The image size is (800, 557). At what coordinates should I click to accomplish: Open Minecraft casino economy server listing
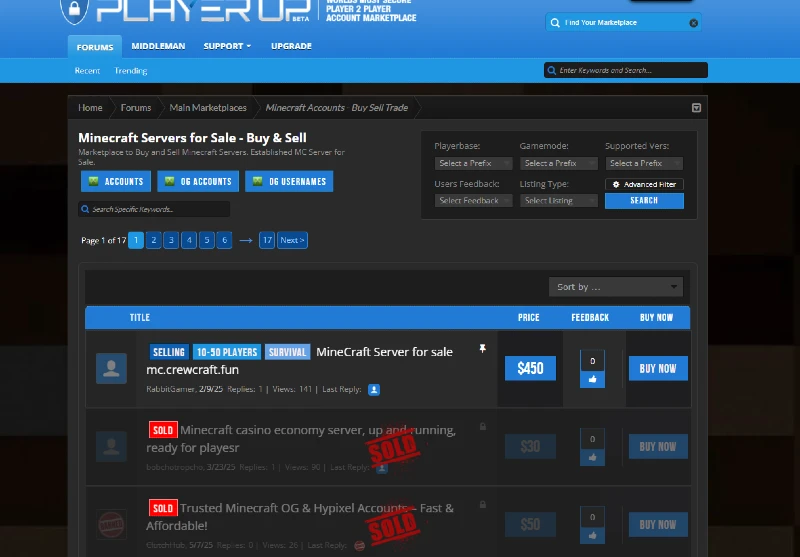301,439
